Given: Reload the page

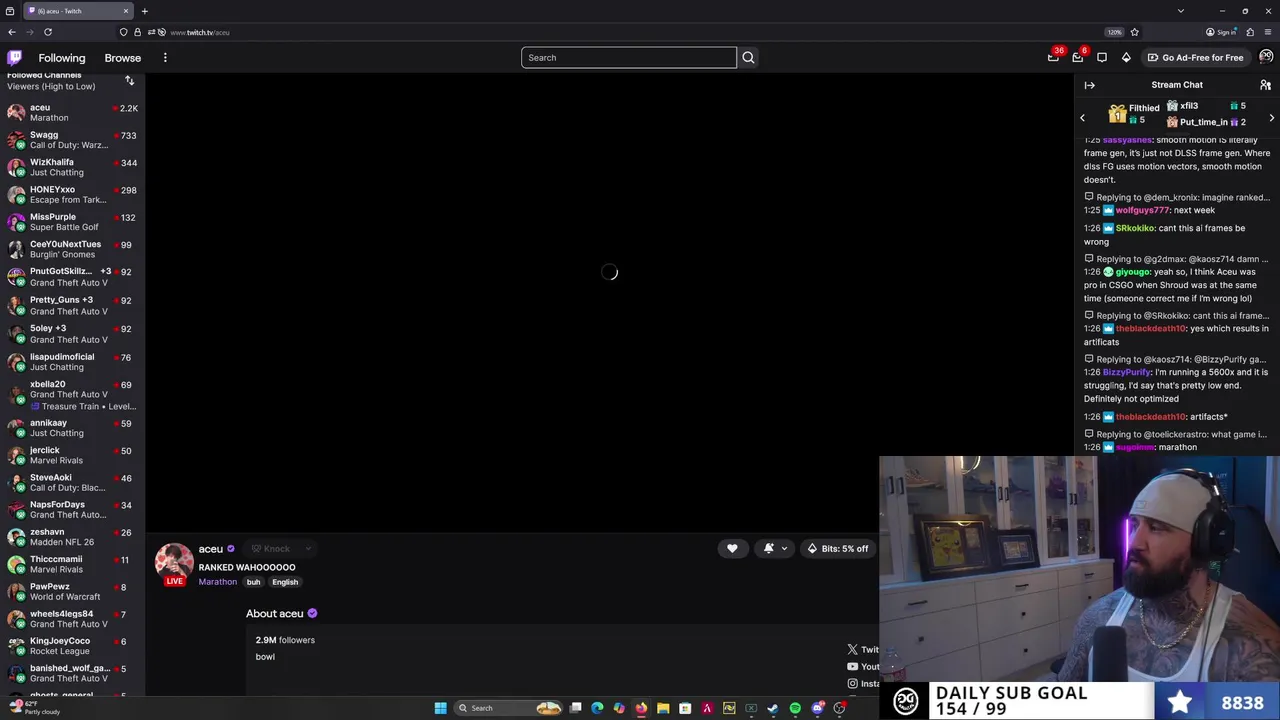Looking at the screenshot, I should (x=47, y=32).
